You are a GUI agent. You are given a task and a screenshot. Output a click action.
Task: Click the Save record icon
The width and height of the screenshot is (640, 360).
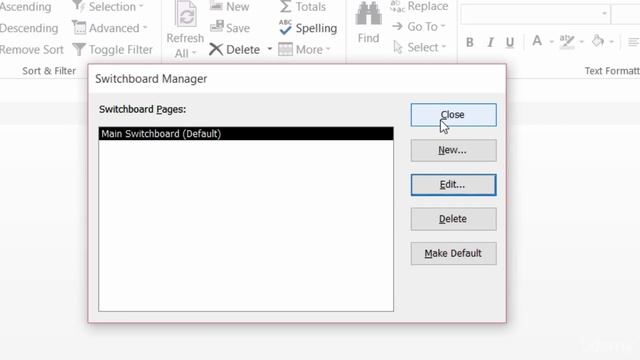coord(217,27)
